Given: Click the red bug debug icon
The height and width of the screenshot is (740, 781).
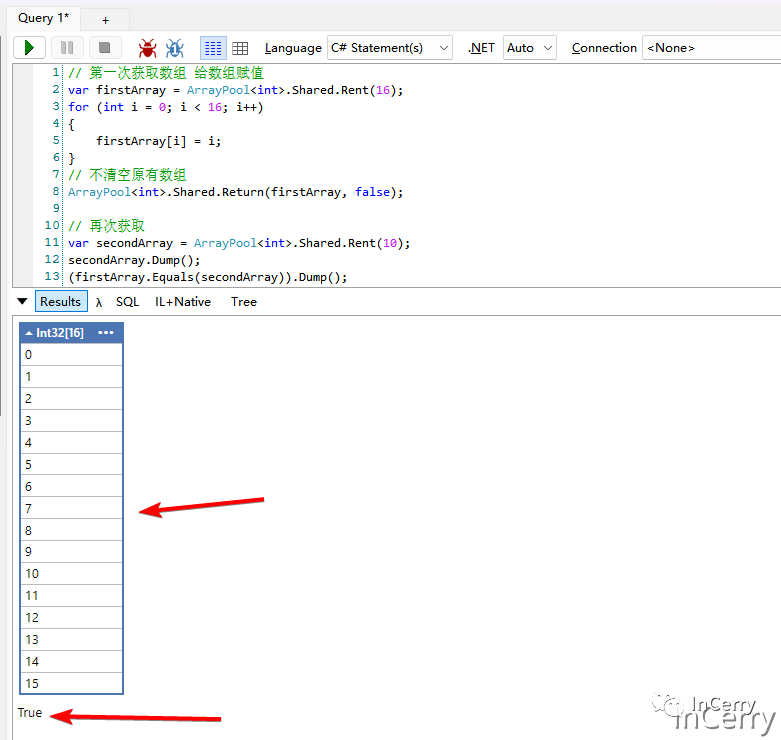Looking at the screenshot, I should (x=148, y=48).
